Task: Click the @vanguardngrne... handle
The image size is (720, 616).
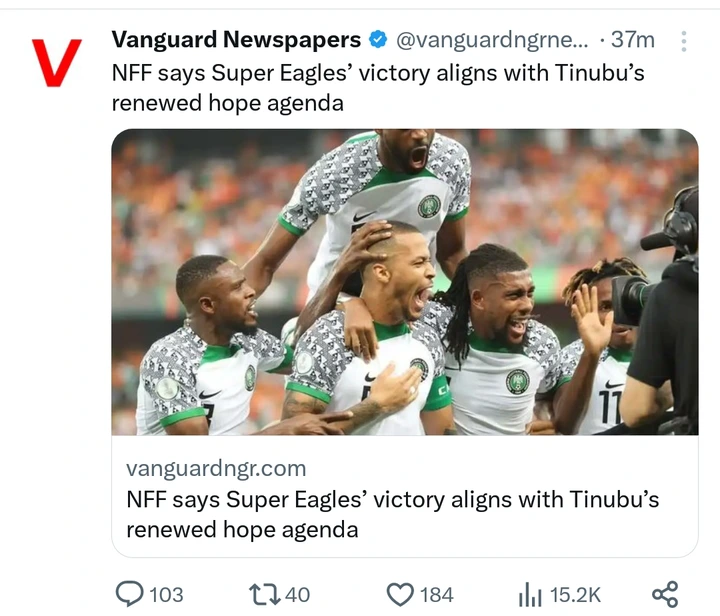Action: [x=491, y=40]
